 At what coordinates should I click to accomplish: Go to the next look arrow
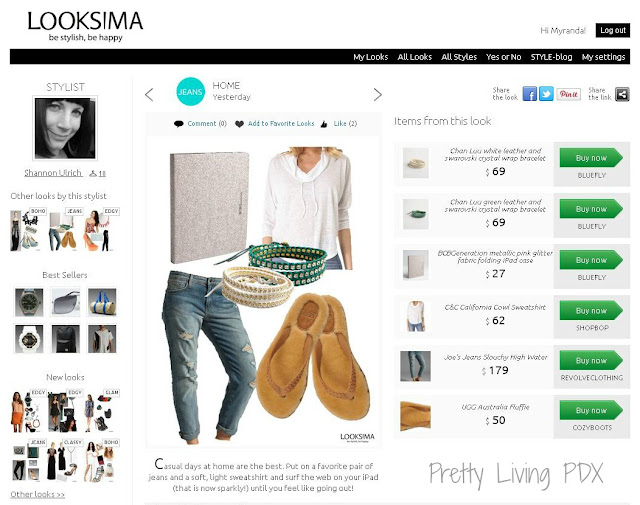[x=378, y=95]
